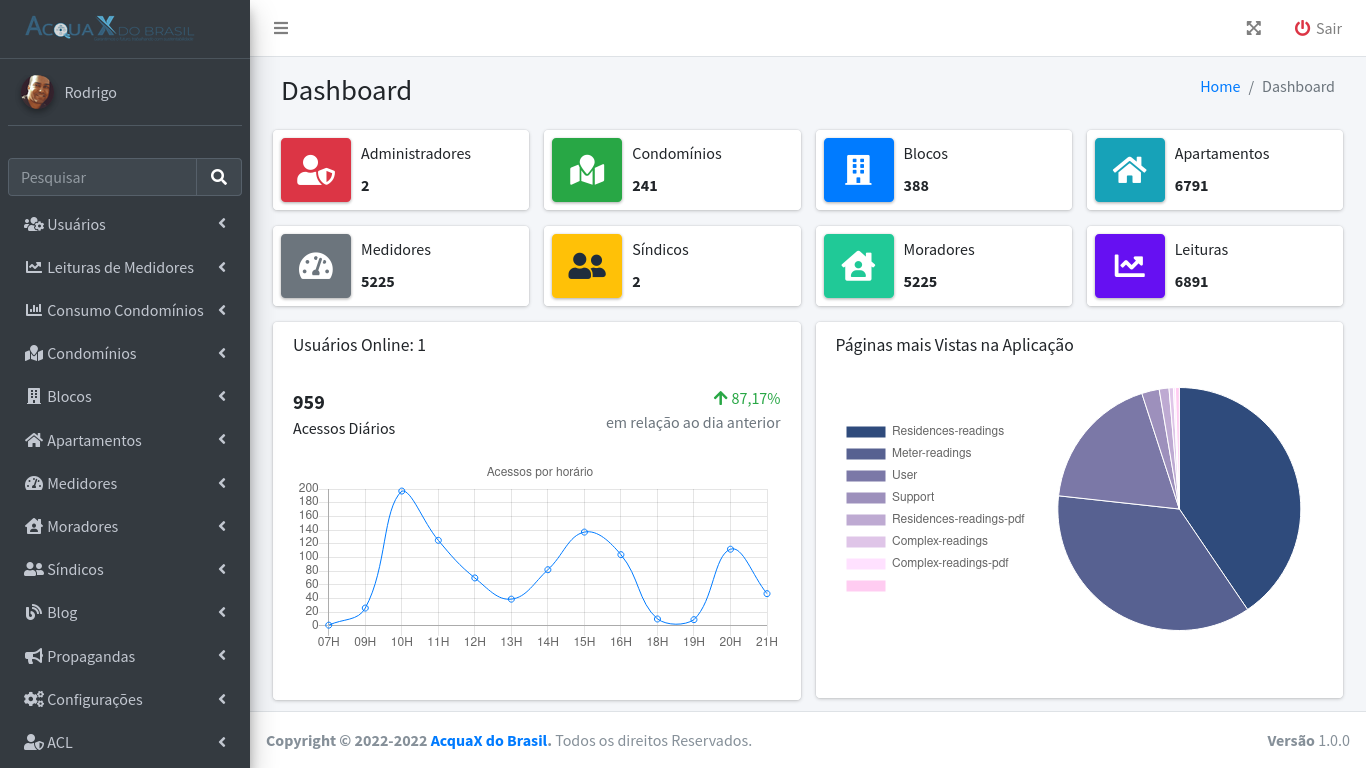Open Leituras de Medidores menu item

click(x=120, y=267)
